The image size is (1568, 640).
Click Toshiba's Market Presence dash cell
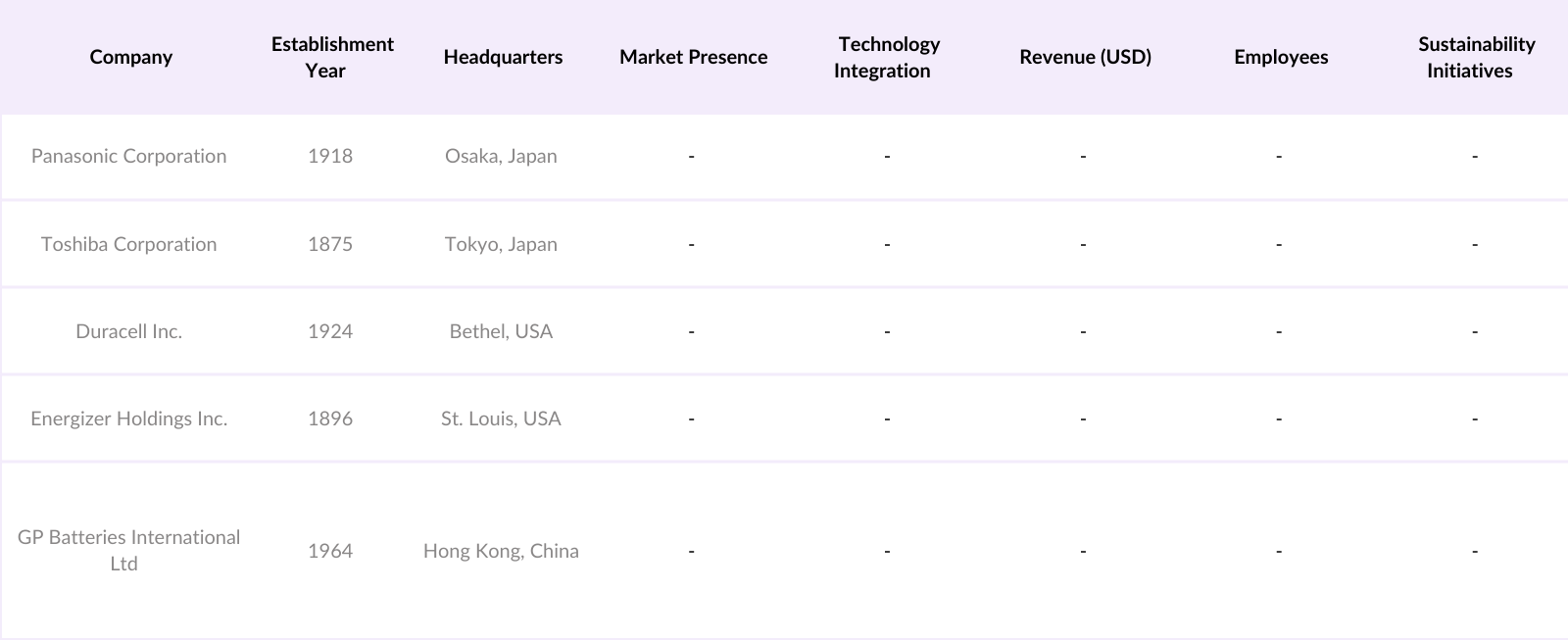coord(691,244)
